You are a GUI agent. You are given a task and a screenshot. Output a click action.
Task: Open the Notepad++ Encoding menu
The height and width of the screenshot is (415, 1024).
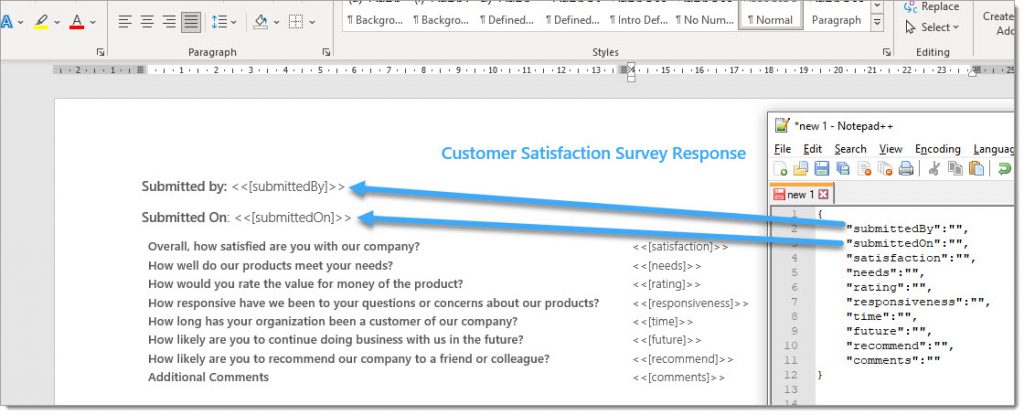[x=937, y=149]
